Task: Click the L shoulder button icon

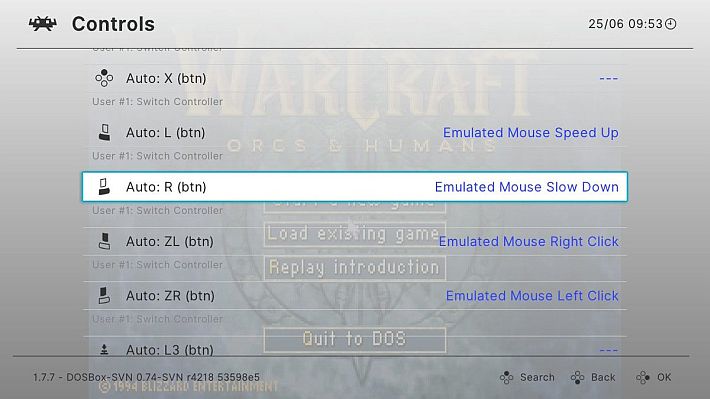Action: coord(105,132)
